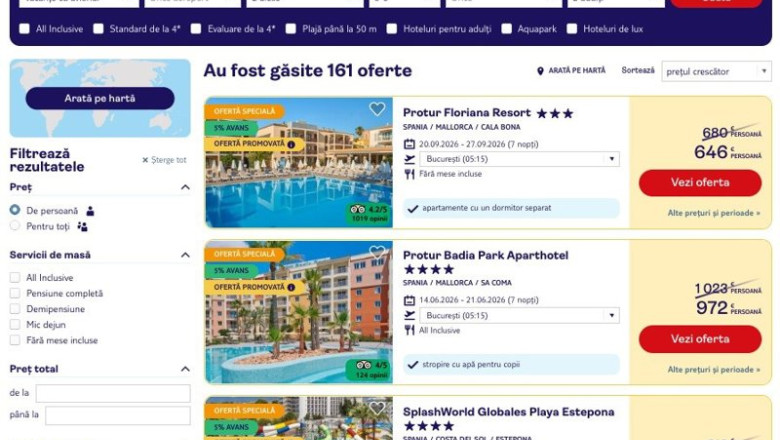
Task: Favorite Protur Floriana Resort with heart icon
Action: (377, 108)
